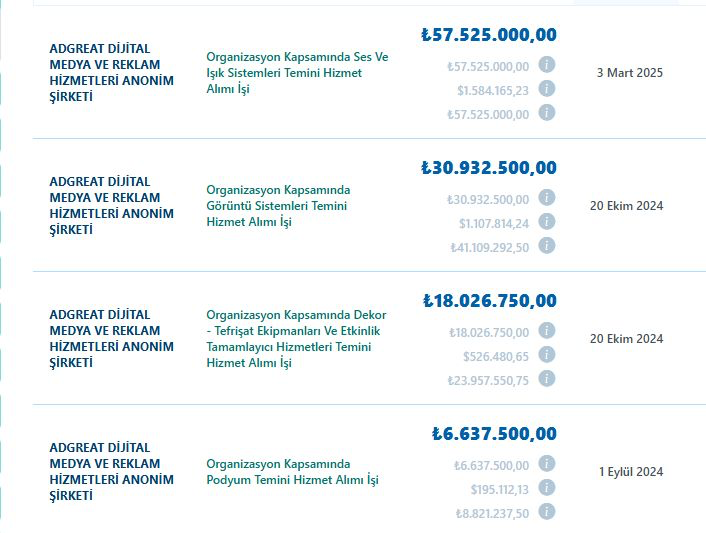Screen dimensions: 706x533
Task: Open Ses Ve Işık Sistemleri tender link
Action: click(297, 73)
